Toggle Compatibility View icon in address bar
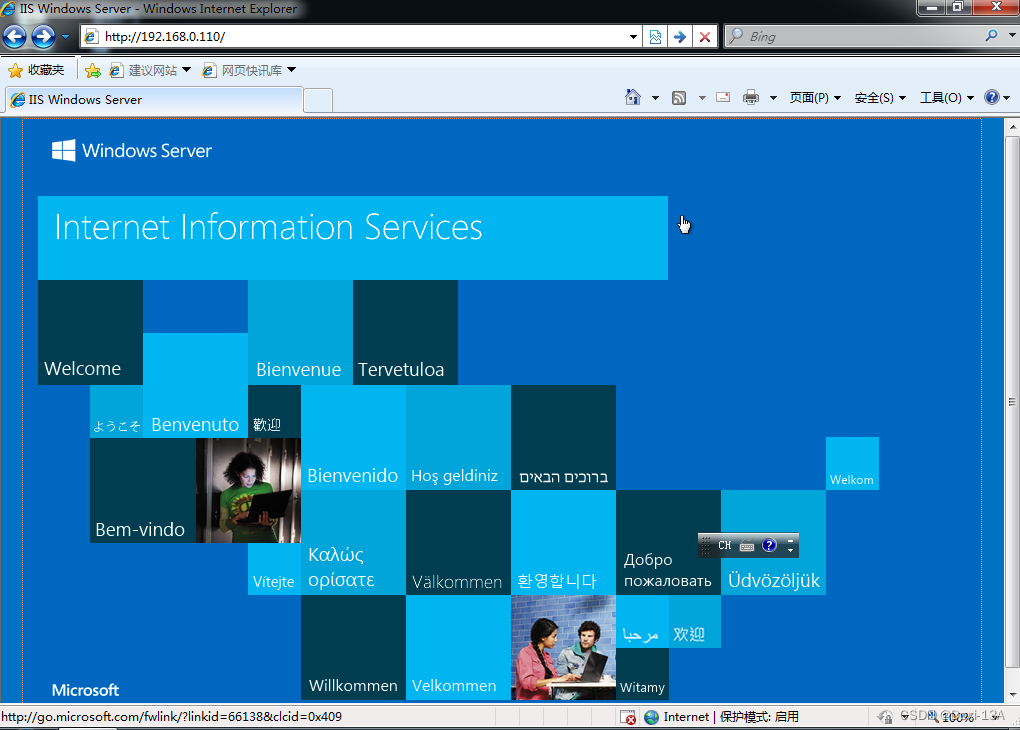The image size is (1020, 730). tap(655, 37)
